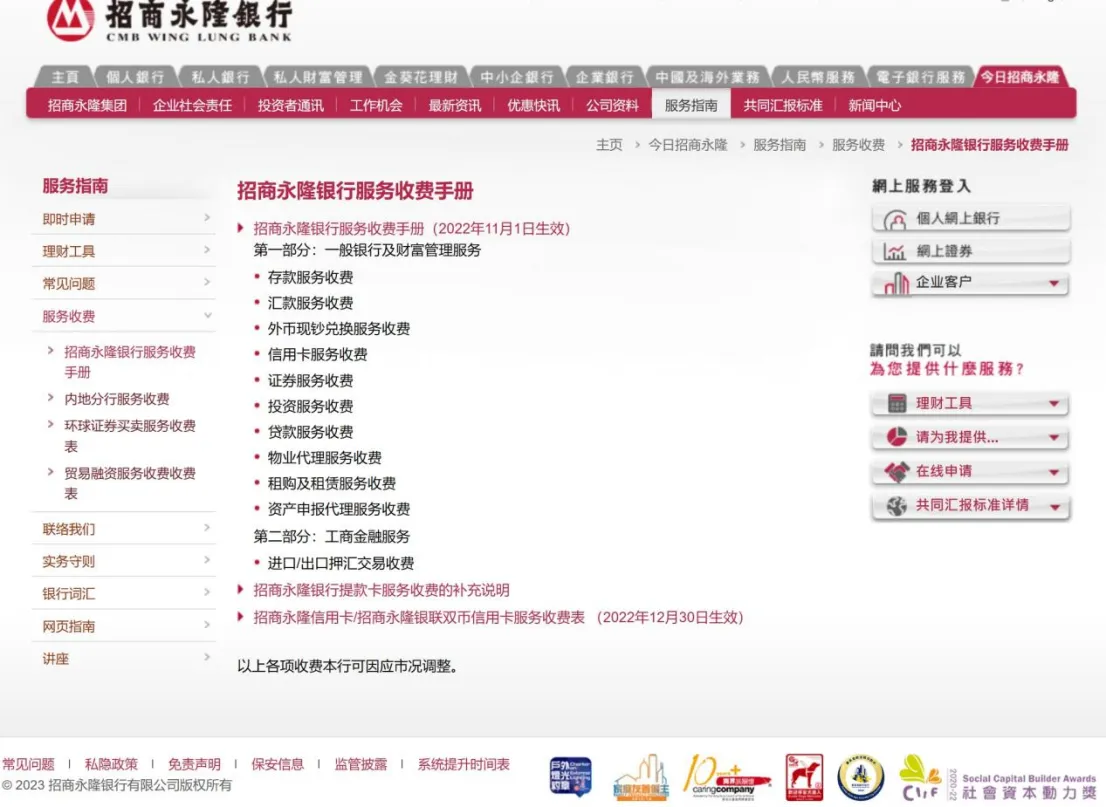
Task: Open 内地分行服务收费 in the sidebar
Action: pos(116,399)
